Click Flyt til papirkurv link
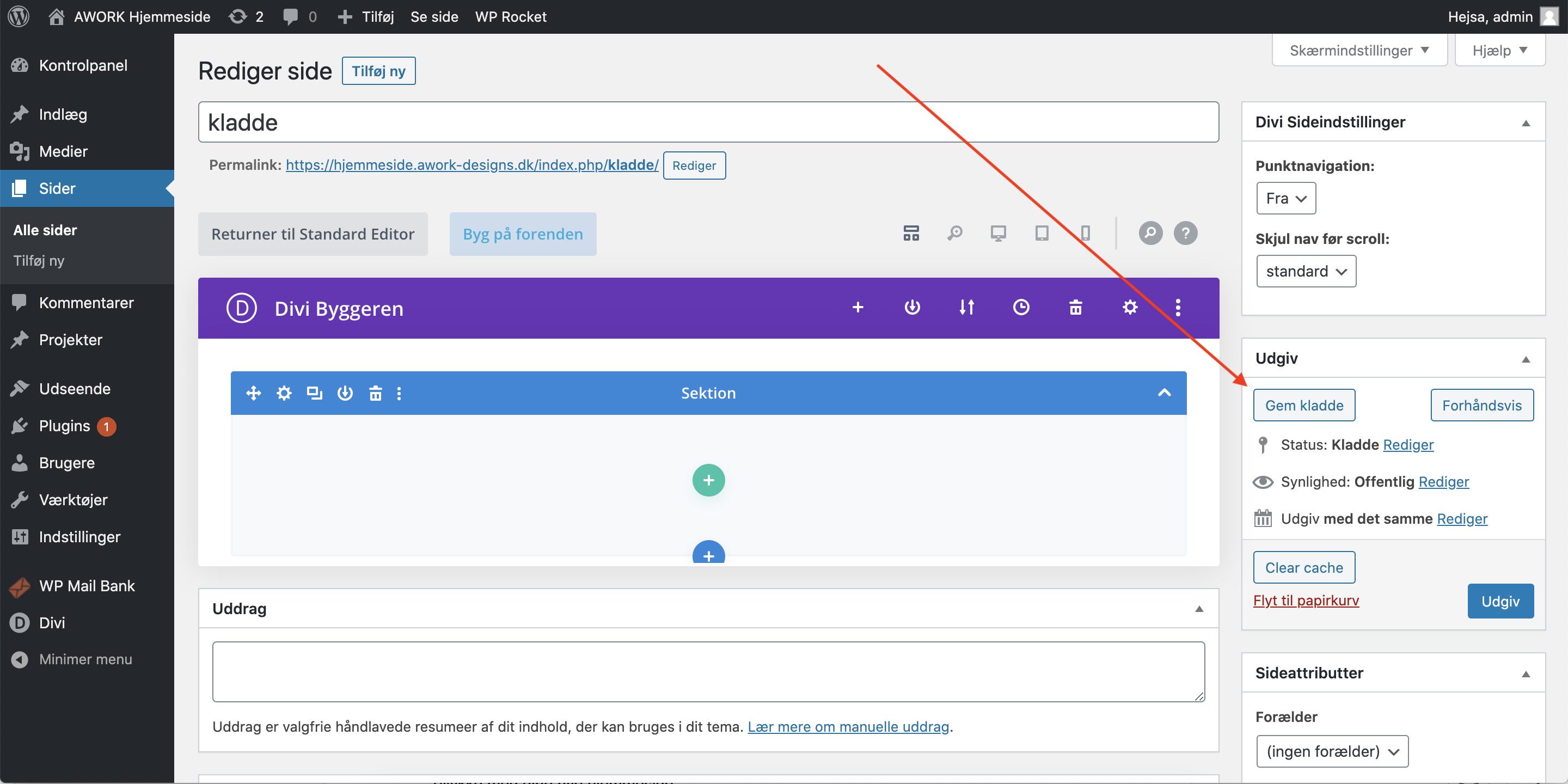1568x784 pixels. [x=1306, y=600]
